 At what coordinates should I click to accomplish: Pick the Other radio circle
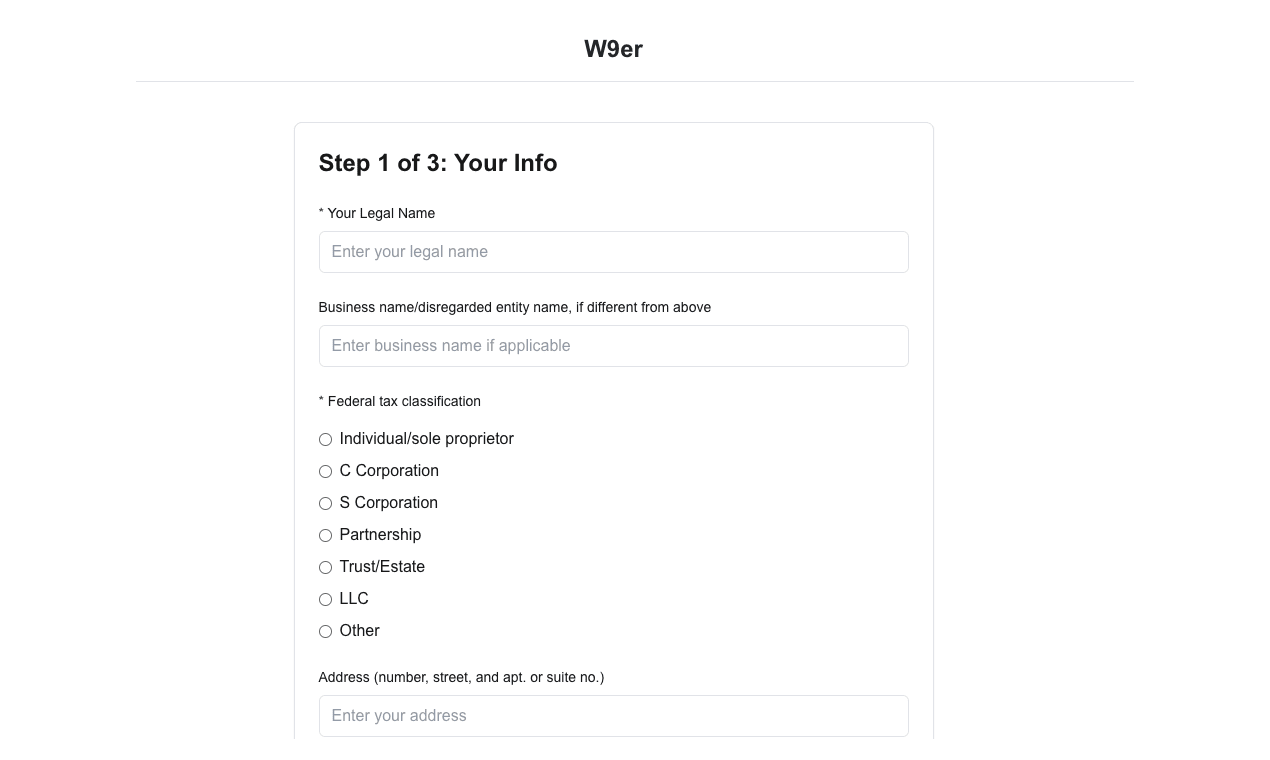click(325, 631)
